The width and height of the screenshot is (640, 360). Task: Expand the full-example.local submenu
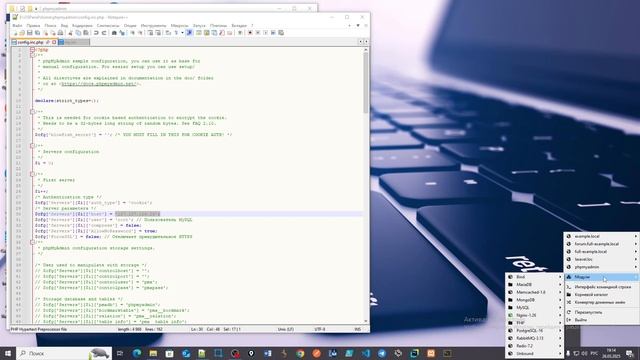click(601, 252)
